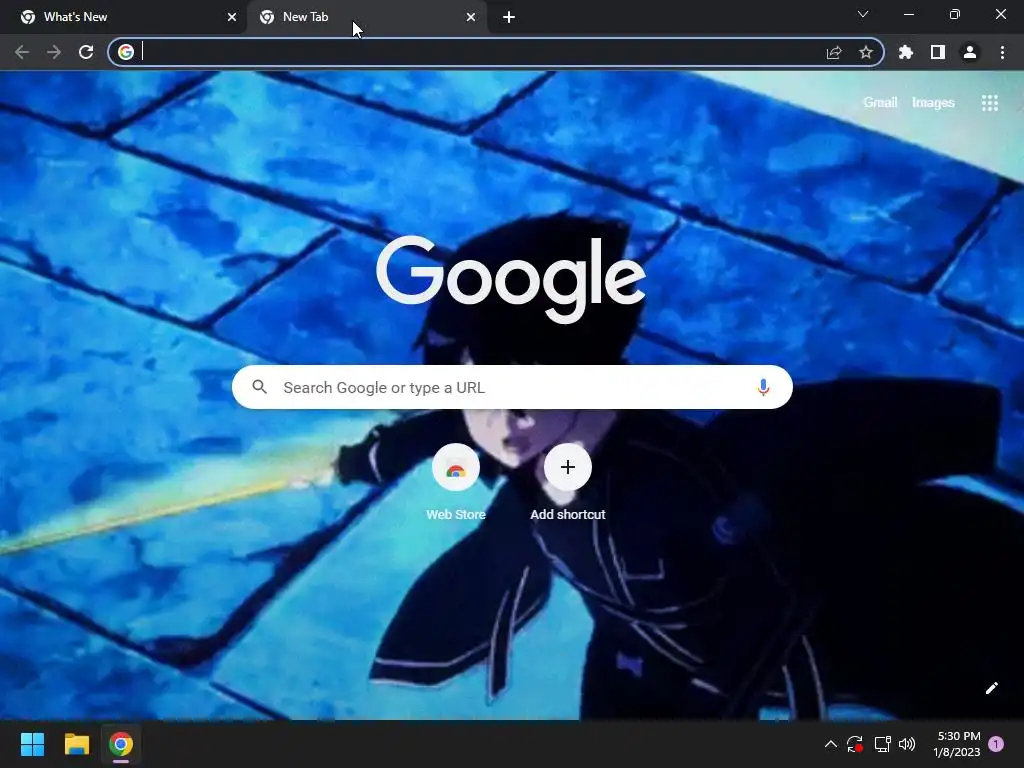Click the Google logo
This screenshot has width=1024, height=768.
pos(511,279)
